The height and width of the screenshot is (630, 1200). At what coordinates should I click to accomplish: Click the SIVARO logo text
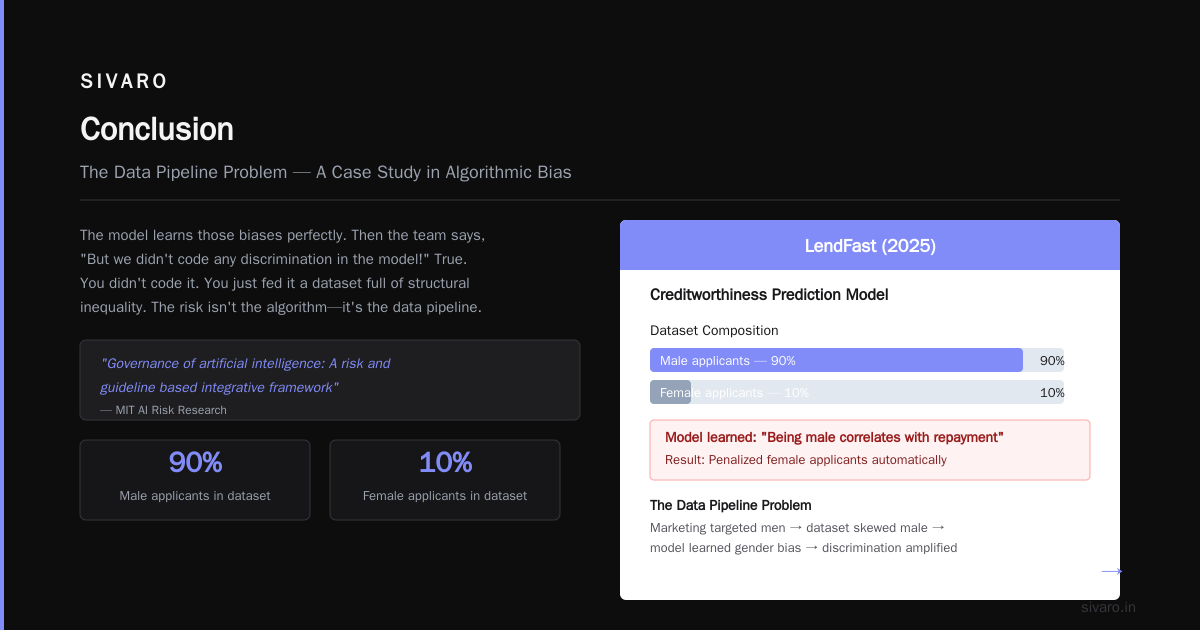click(x=124, y=82)
